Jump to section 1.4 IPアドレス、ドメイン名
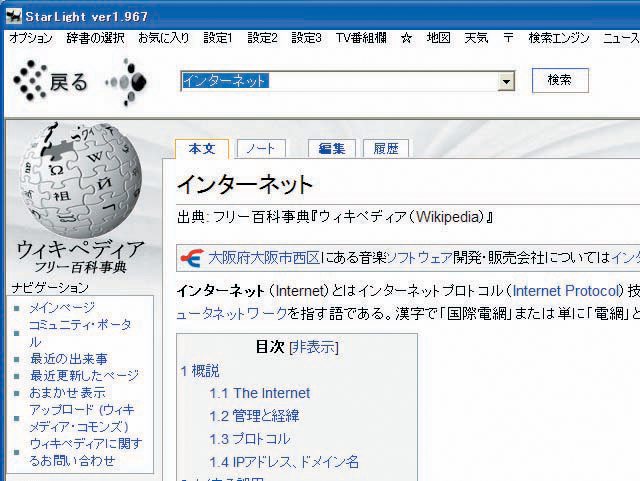Viewport: 640px width, 481px height. 284,462
